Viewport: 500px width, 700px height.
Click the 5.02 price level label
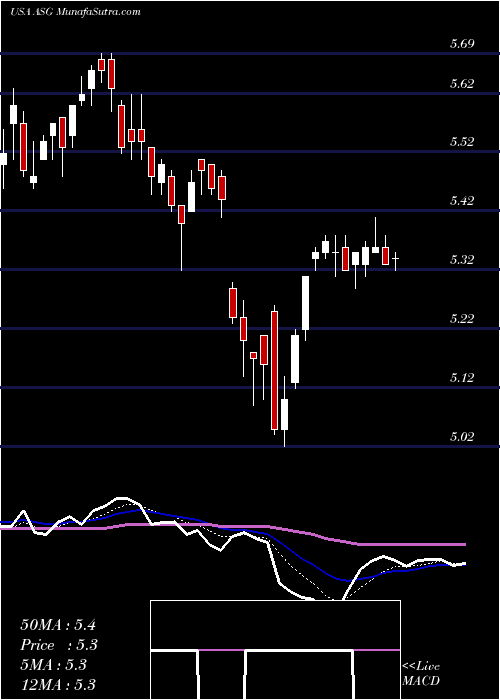462,436
